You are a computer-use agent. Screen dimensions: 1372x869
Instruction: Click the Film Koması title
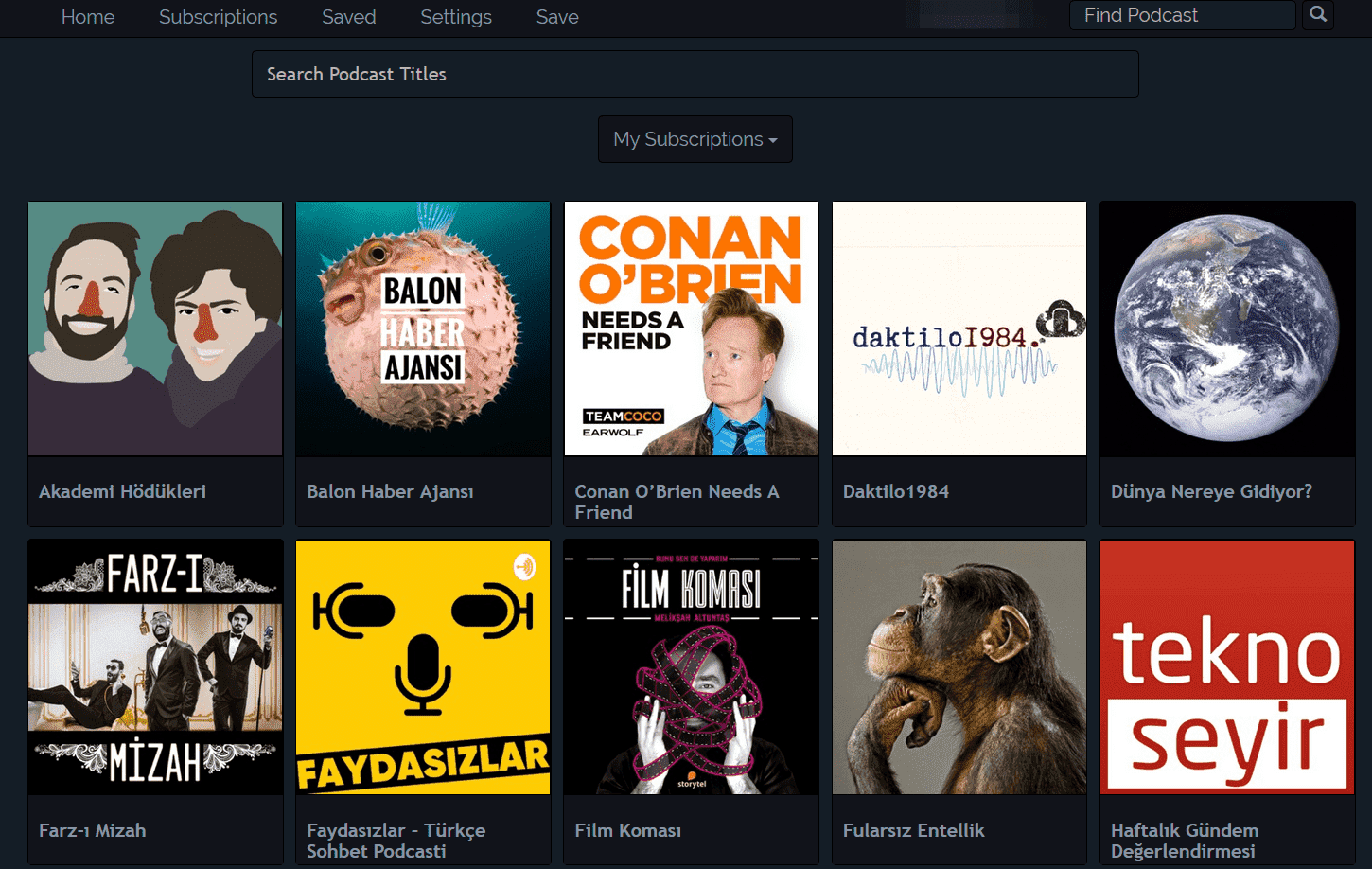[627, 830]
